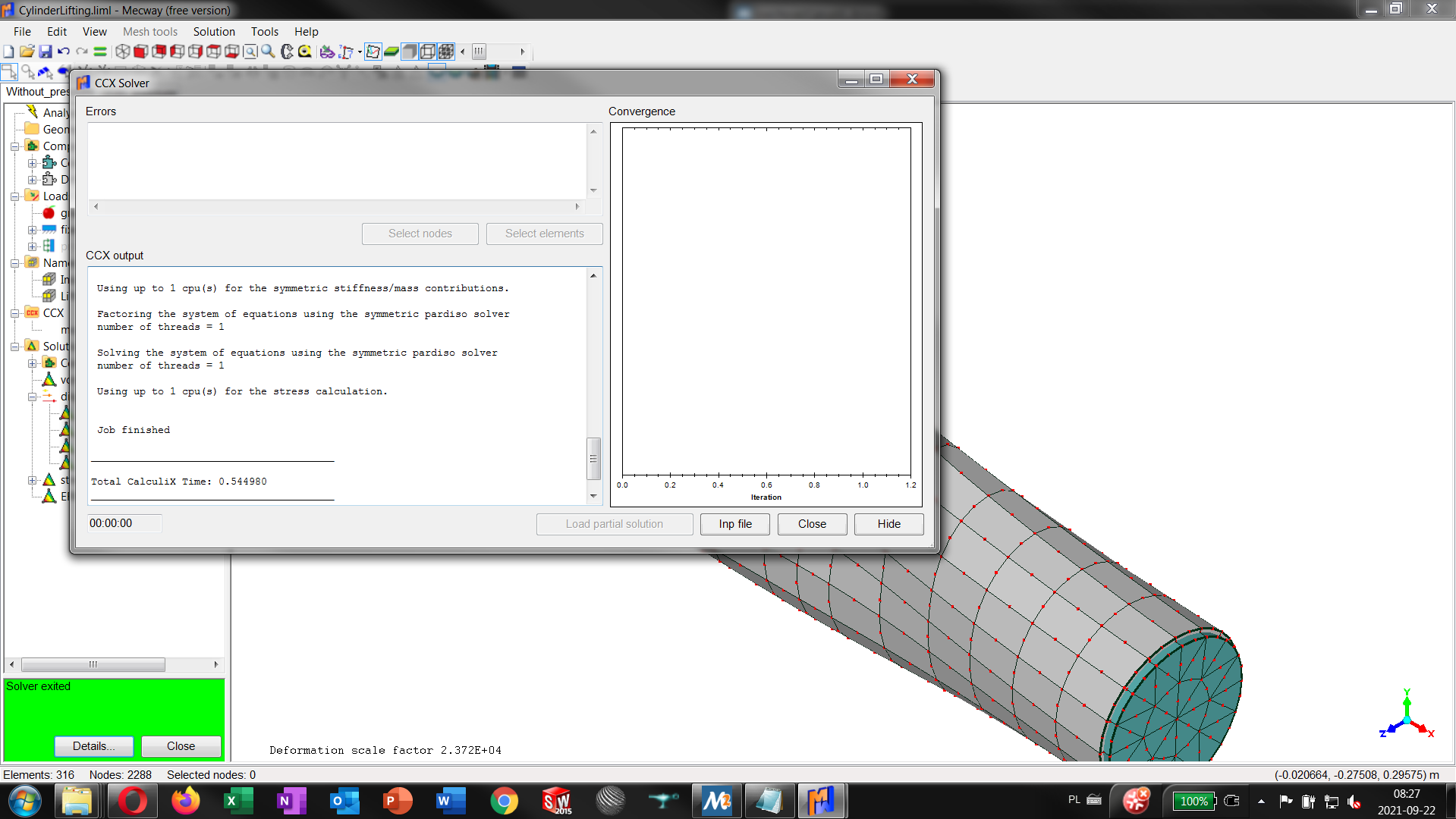Screen dimensions: 1456x819
Task: Open Mecway M2 taskbar icon
Action: coord(716,801)
